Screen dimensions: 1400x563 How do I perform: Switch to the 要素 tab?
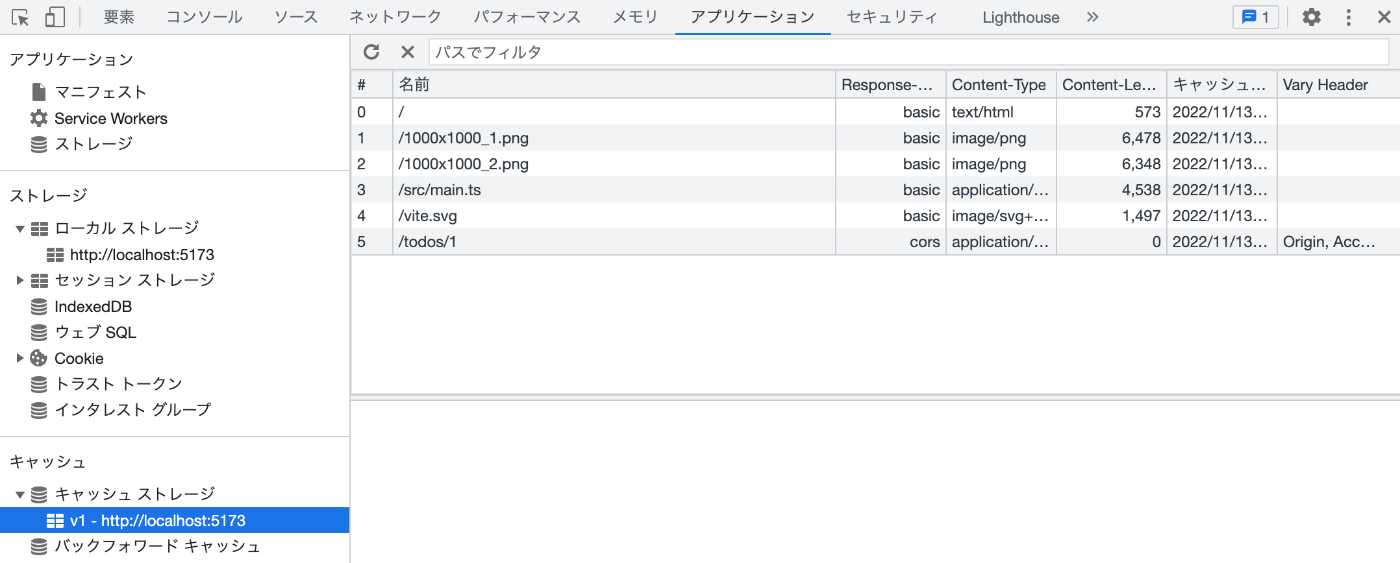tap(119, 17)
